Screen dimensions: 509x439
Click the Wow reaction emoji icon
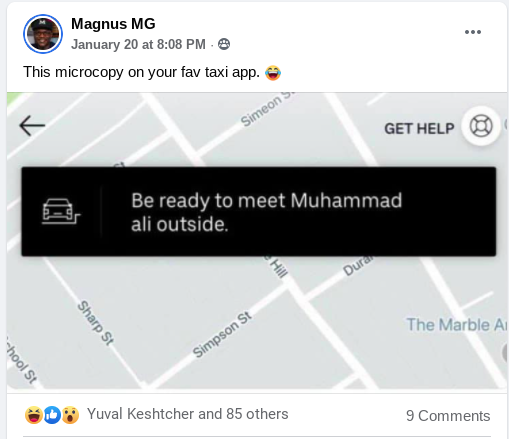pos(70,415)
